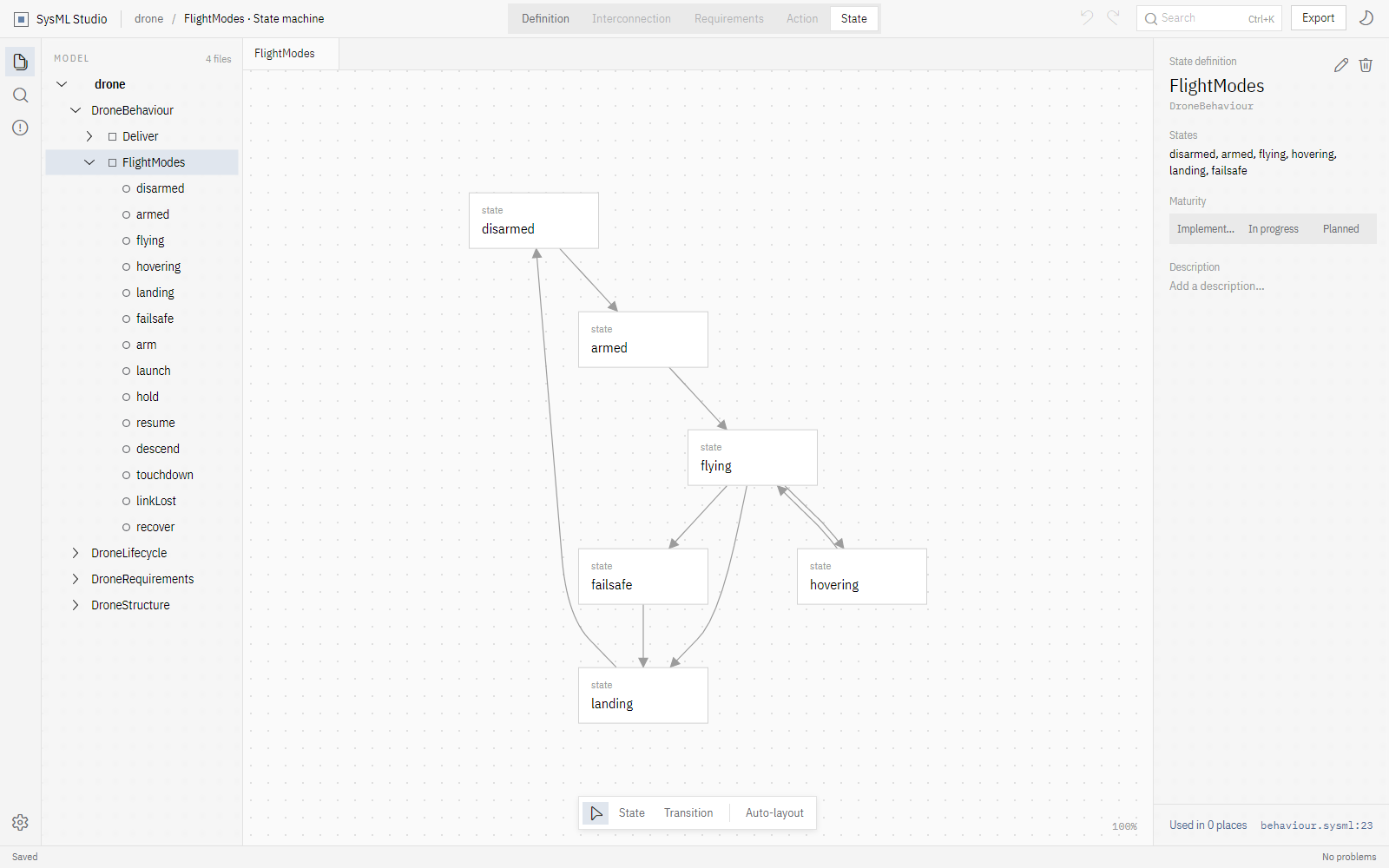
Task: Click the redo arrow icon
Action: click(x=1113, y=17)
